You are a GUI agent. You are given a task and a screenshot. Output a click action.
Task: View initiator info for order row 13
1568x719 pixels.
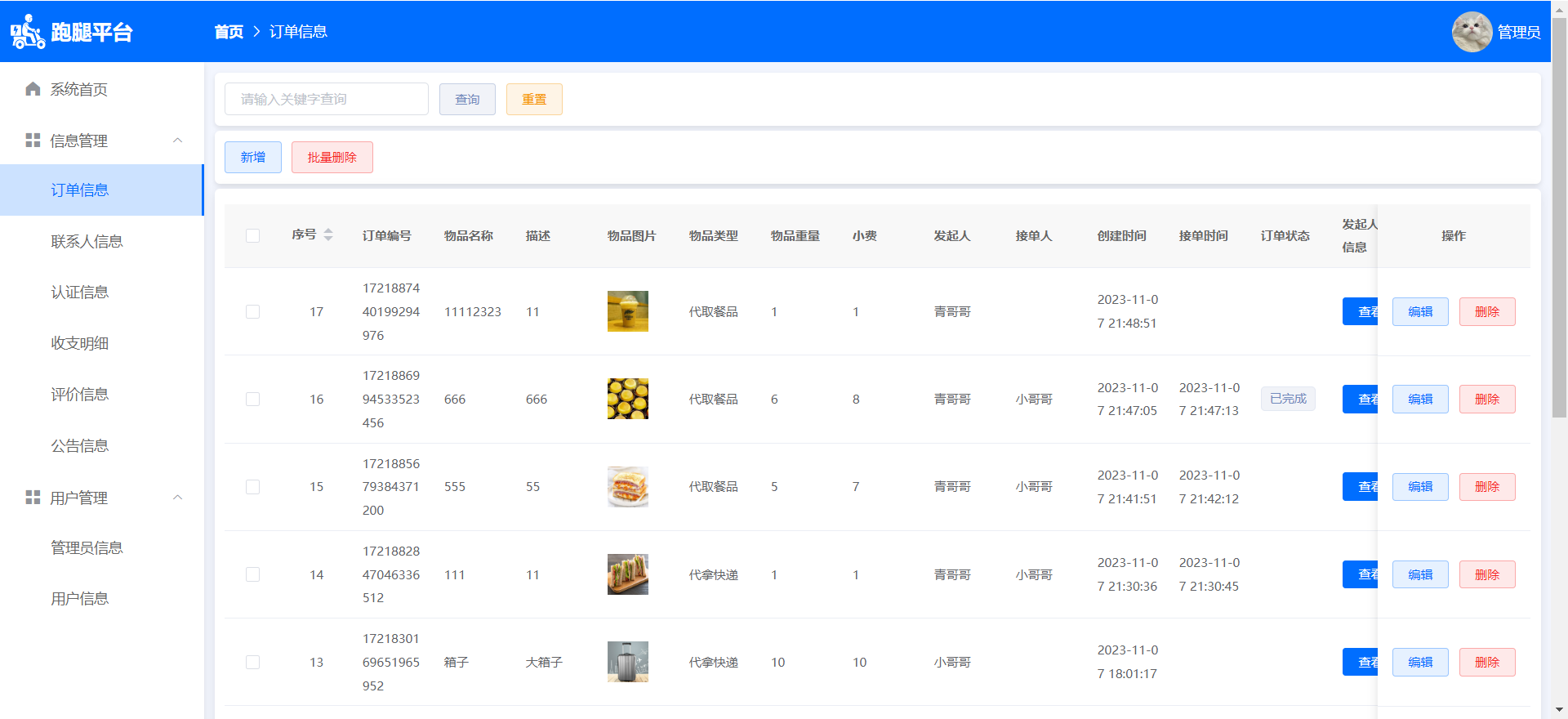click(1361, 662)
